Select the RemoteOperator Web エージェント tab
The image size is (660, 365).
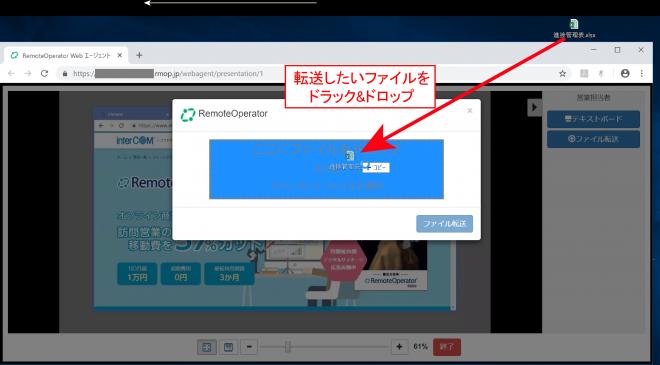67,55
